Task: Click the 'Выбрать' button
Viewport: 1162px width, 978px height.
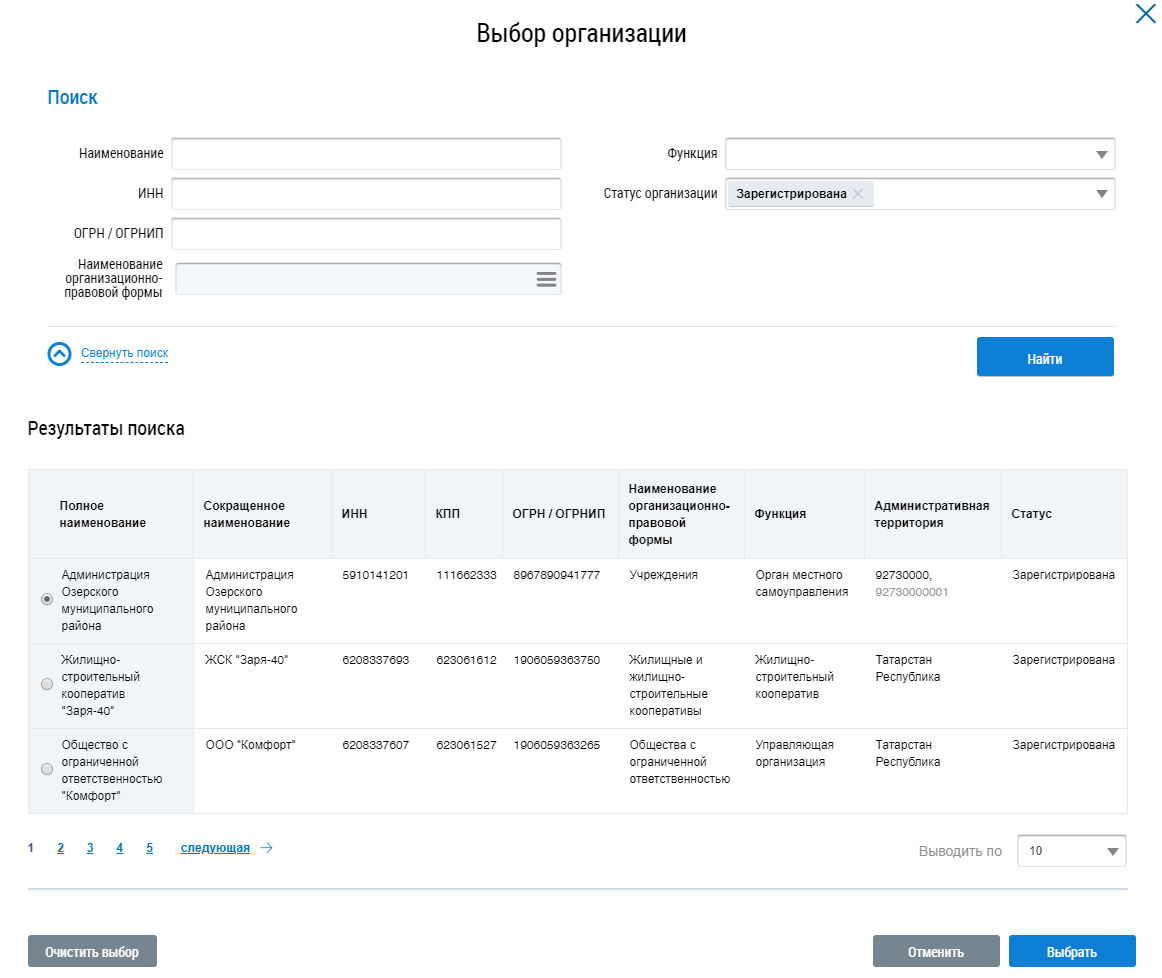Action: [1071, 952]
